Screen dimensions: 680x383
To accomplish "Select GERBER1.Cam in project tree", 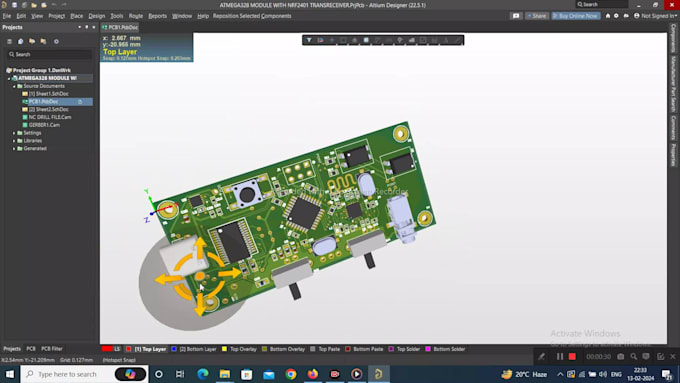I will click(x=44, y=125).
